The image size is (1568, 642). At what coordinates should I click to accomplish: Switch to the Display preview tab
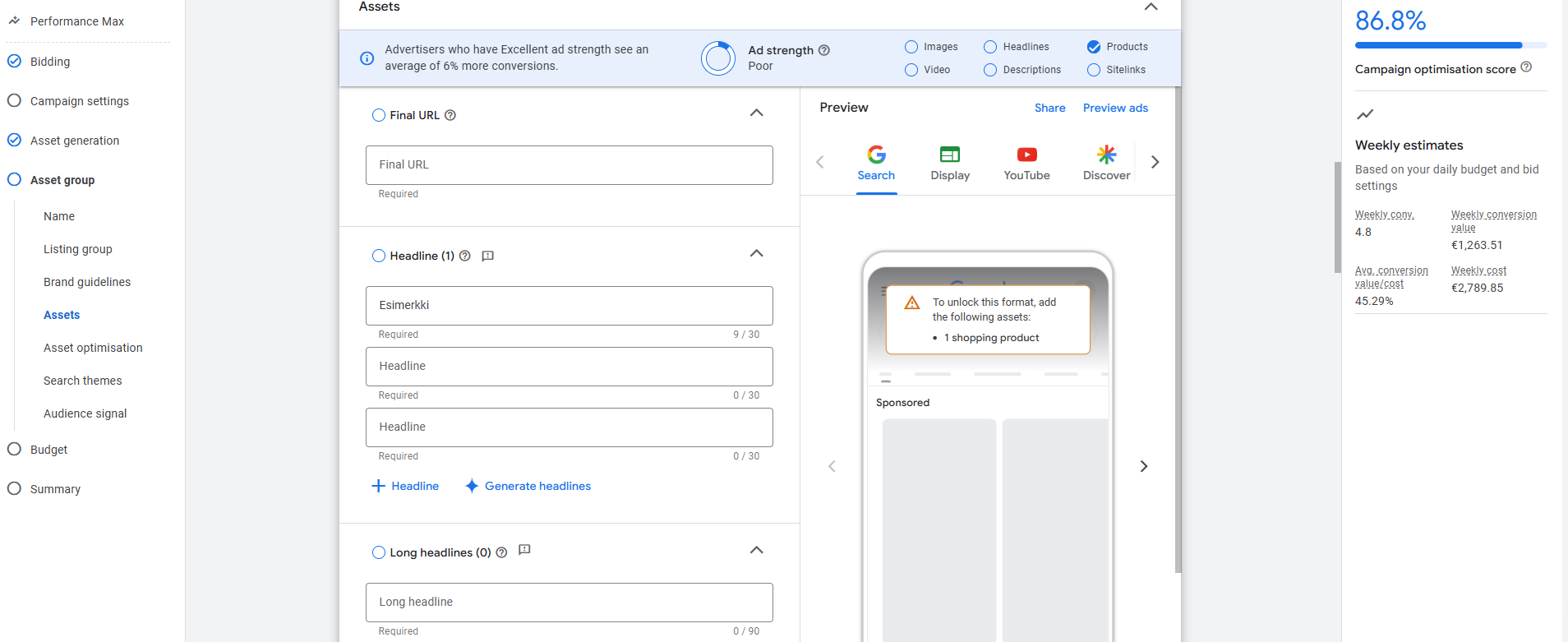pos(950,163)
